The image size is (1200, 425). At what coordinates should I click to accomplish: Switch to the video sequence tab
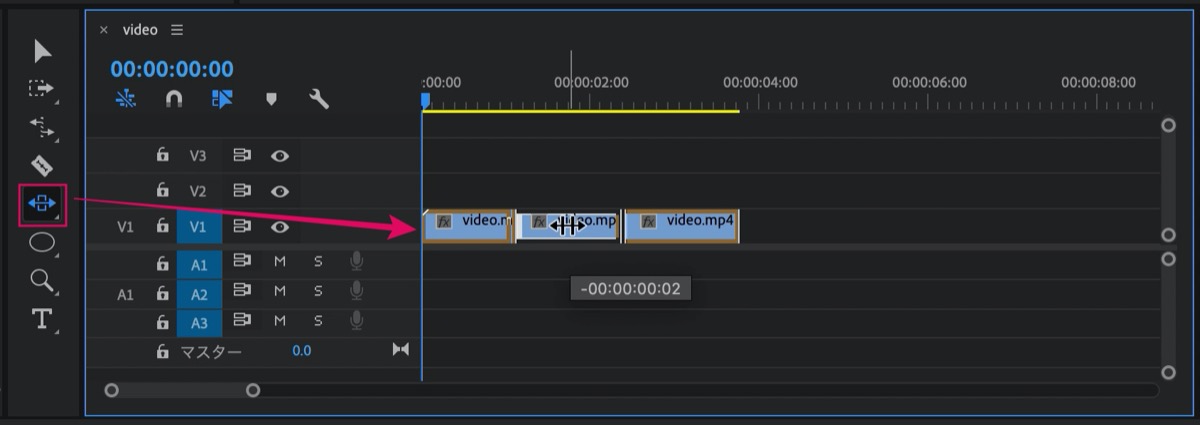(140, 30)
